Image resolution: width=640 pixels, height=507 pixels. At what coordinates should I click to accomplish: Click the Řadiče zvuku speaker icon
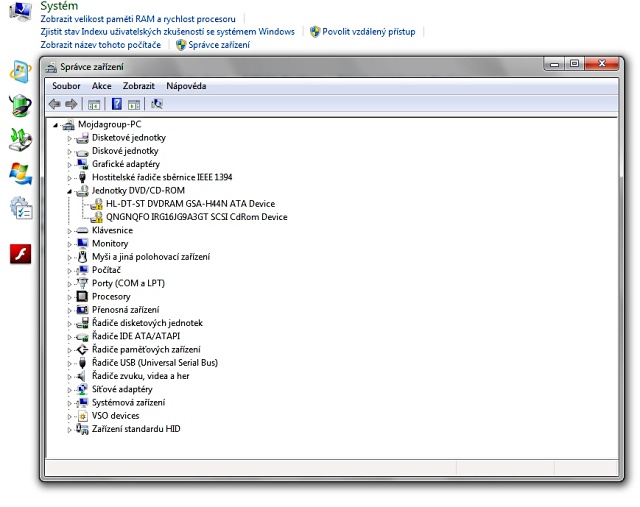[82, 376]
